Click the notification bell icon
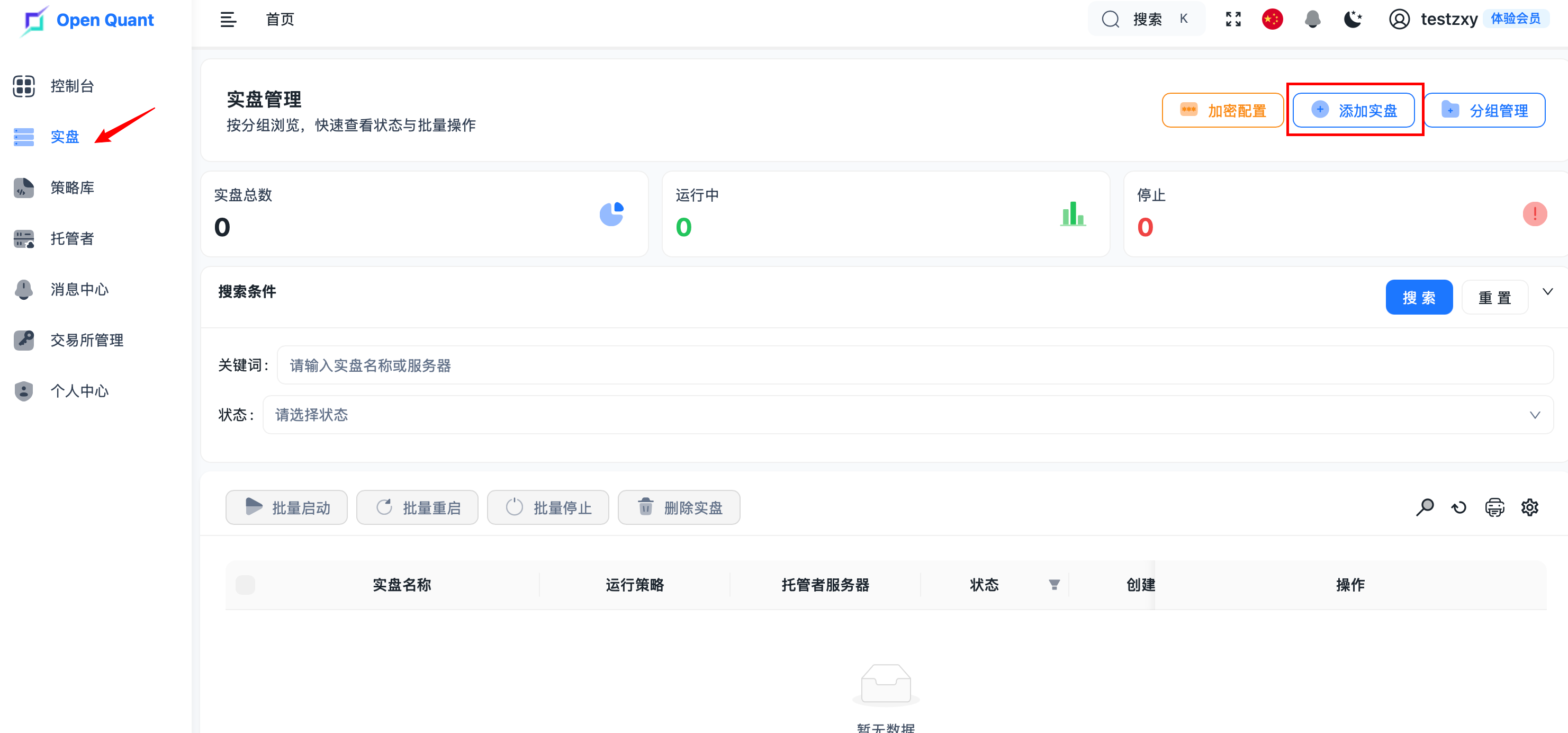The height and width of the screenshot is (733, 1568). 1312,20
